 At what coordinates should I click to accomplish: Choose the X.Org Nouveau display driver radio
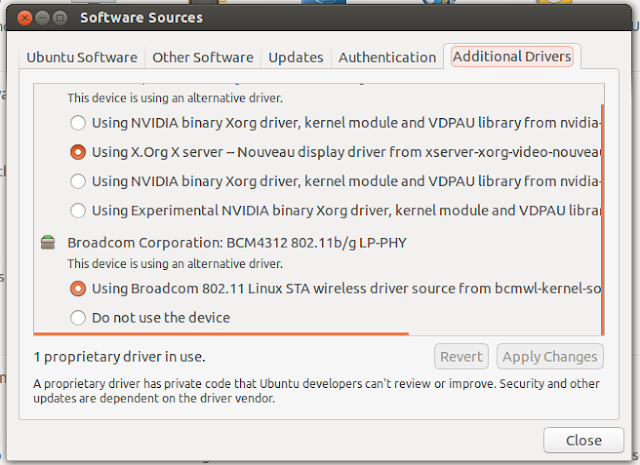point(78,152)
